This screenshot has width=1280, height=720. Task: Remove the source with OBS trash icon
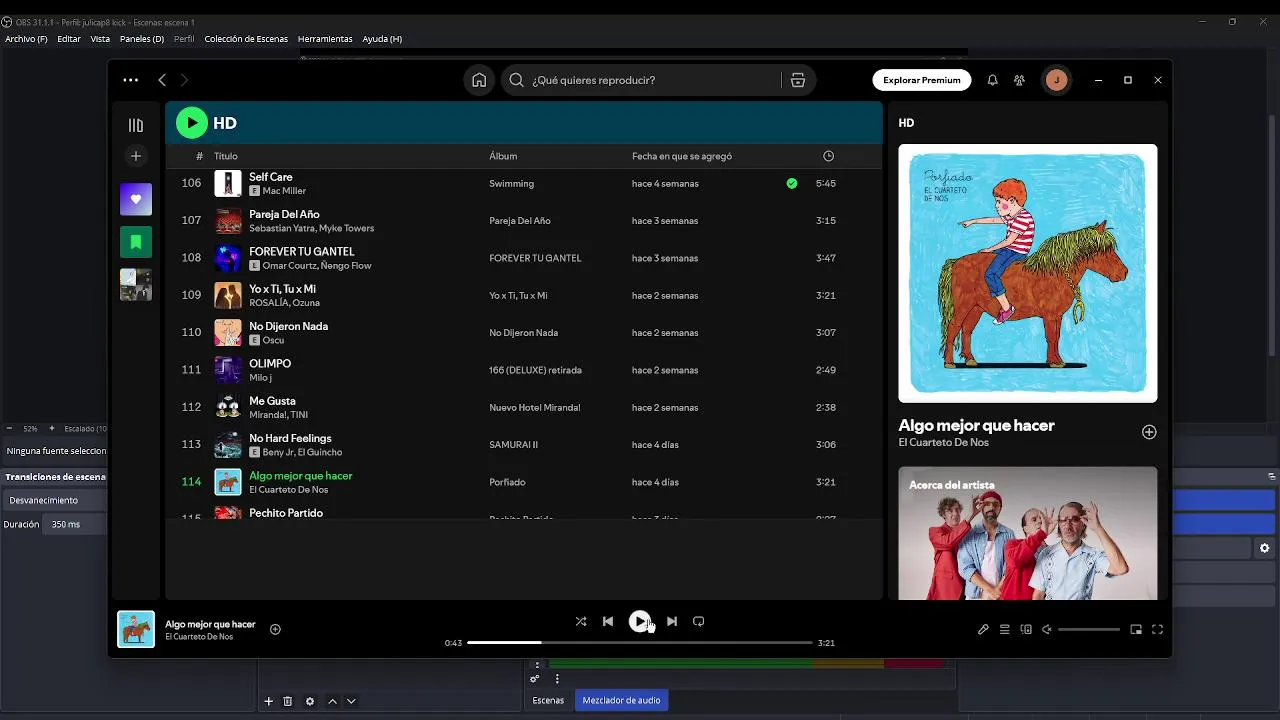(x=288, y=701)
